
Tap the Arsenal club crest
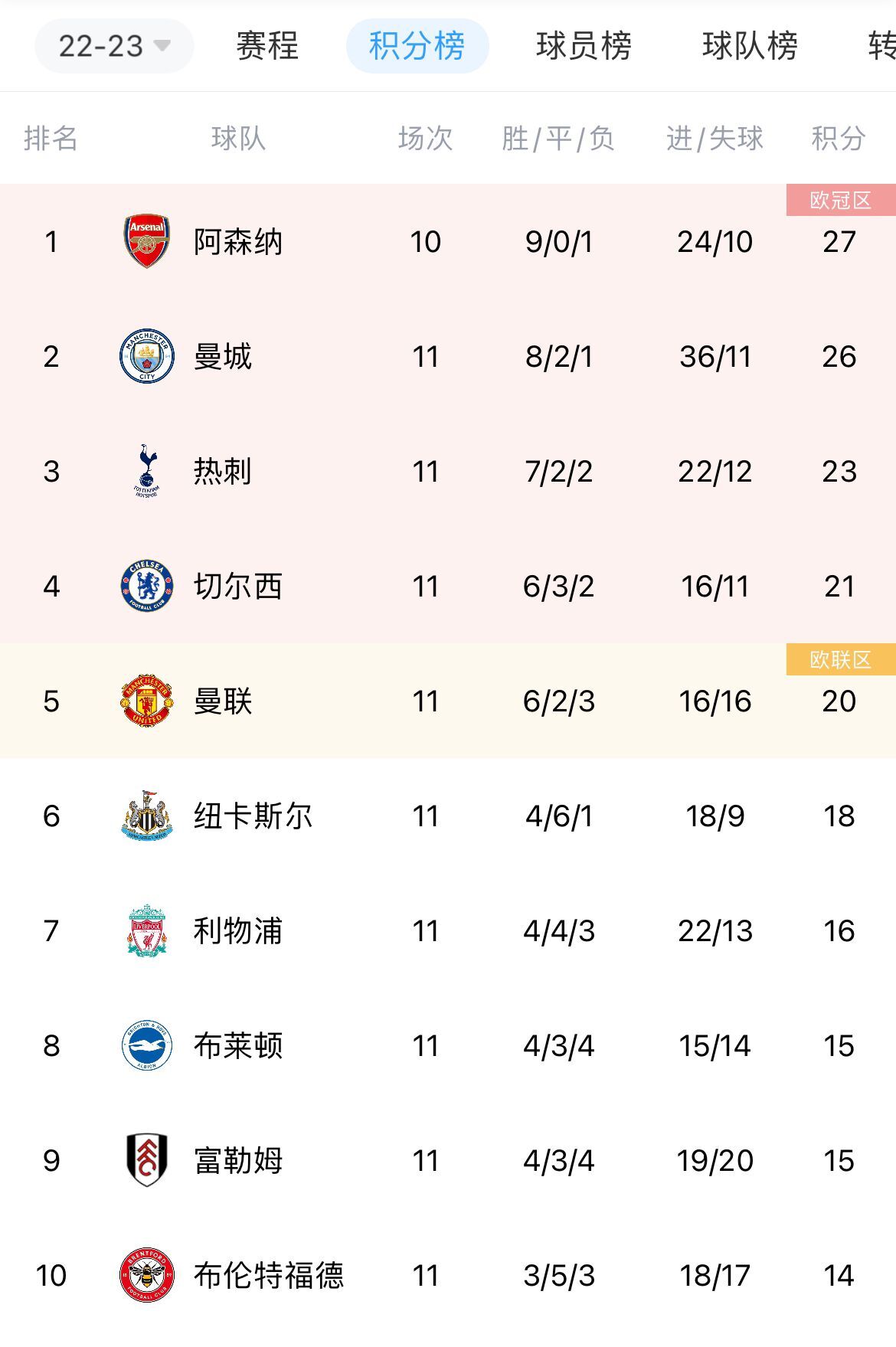click(147, 241)
